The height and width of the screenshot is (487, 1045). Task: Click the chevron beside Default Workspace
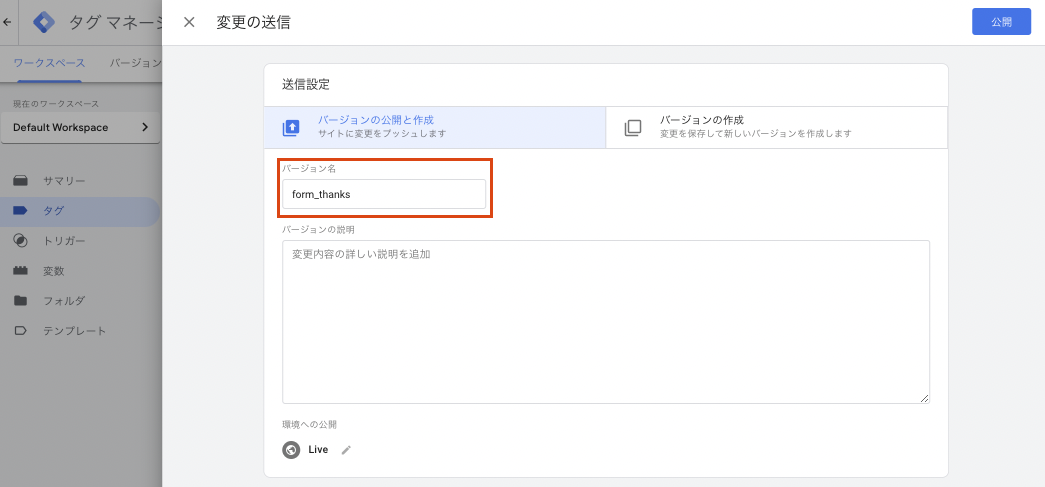[x=145, y=127]
